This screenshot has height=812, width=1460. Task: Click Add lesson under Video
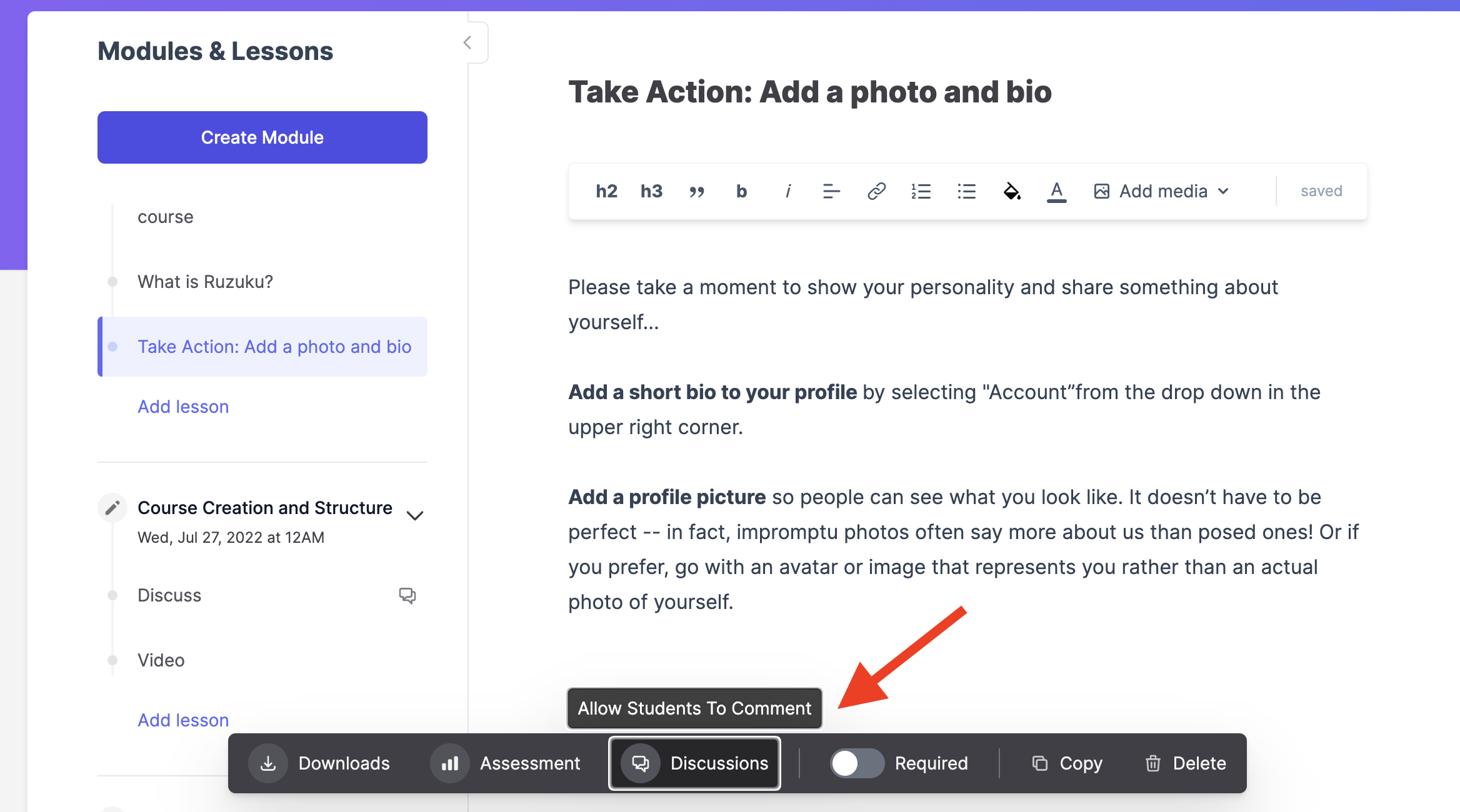[183, 720]
